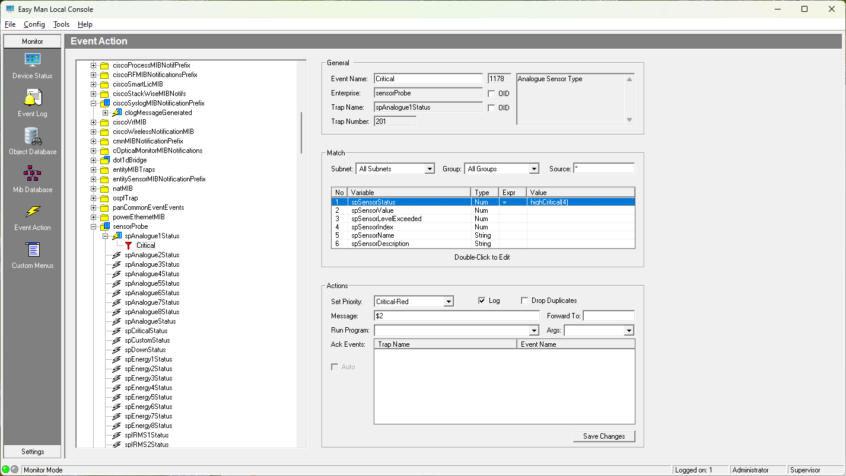Click the ciscoSyslogMIBNotificationPrefix folder icon
This screenshot has height=476, width=846.
(105, 103)
